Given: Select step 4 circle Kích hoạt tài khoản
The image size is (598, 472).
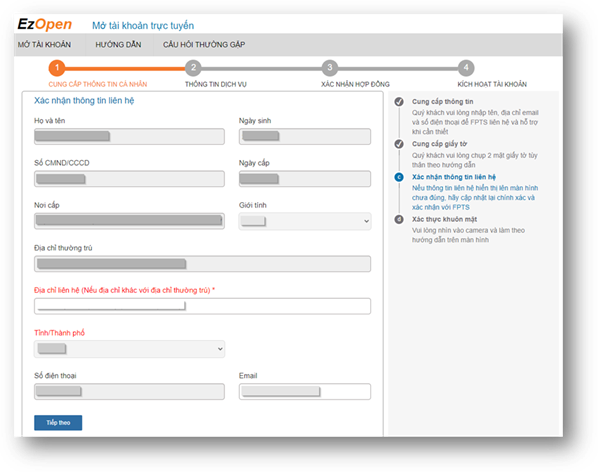Looking at the screenshot, I should [466, 68].
